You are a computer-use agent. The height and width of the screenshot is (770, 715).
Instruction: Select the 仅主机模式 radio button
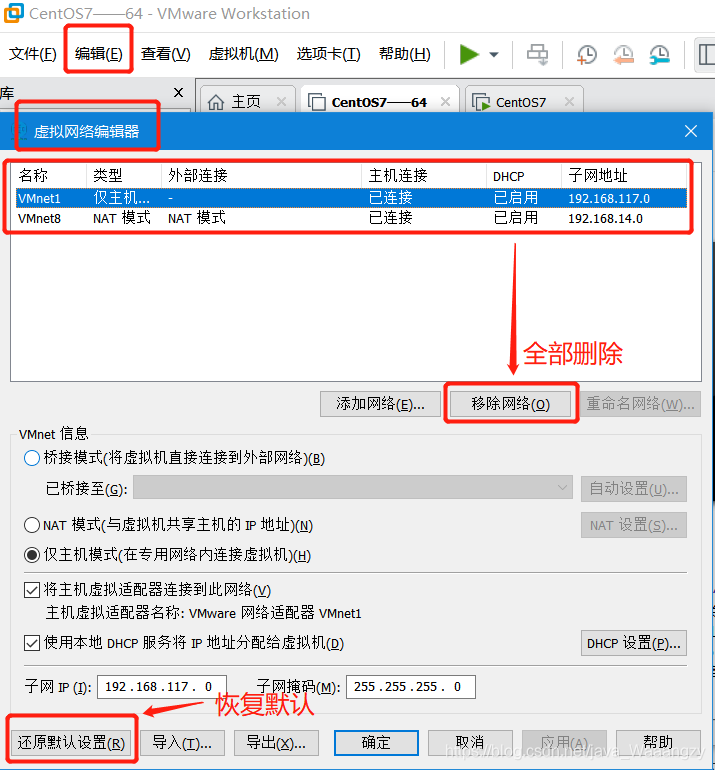32,555
